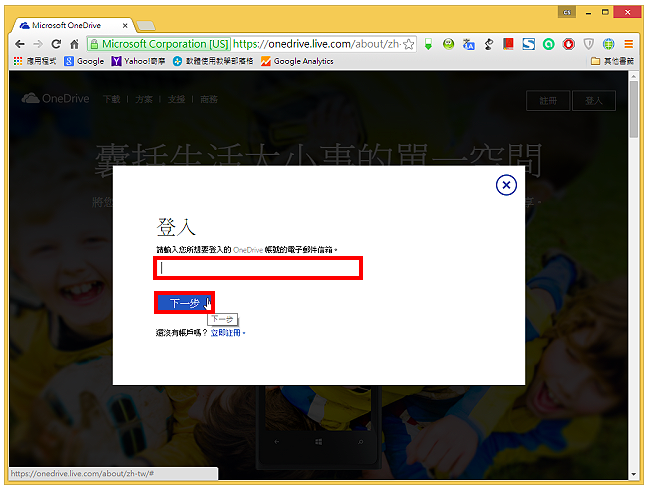Click the red book extension icon
654x495 pixels.
[x=508, y=44]
